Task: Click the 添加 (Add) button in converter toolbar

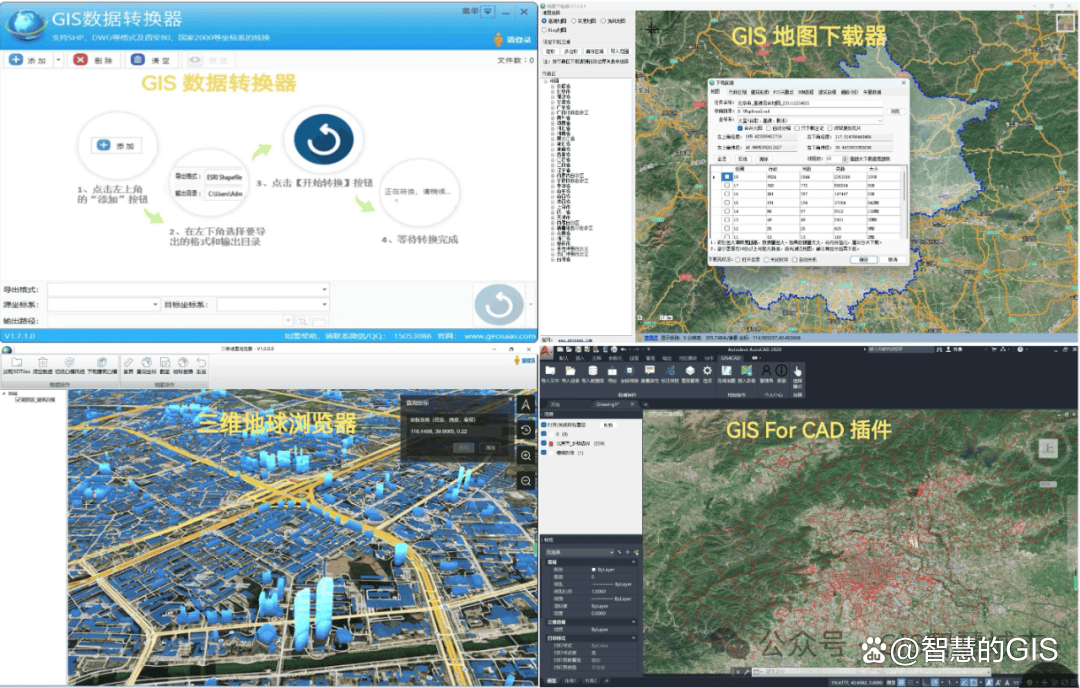Action: tap(28, 60)
